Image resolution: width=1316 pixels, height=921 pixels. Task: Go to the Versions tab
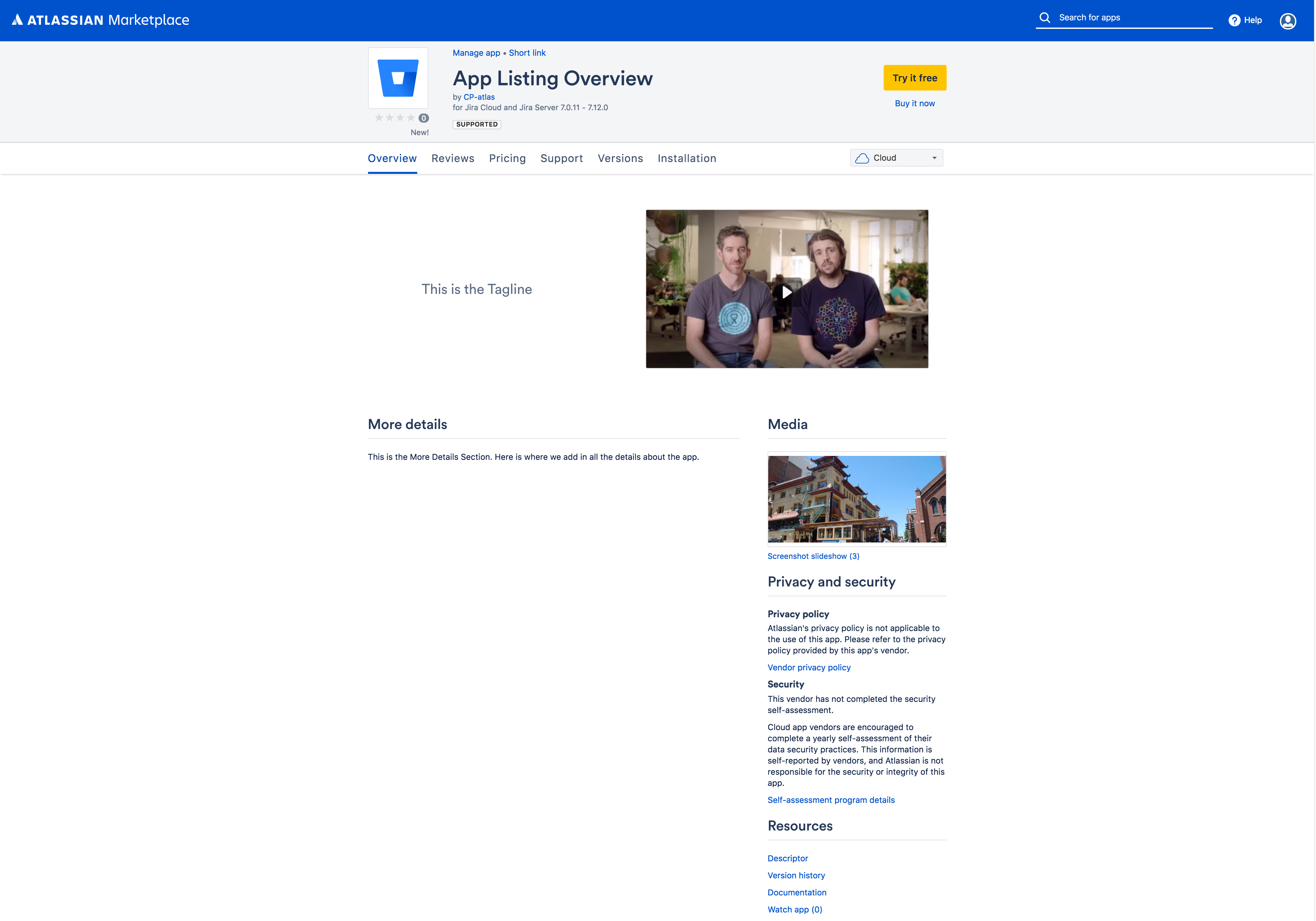pyautogui.click(x=620, y=158)
